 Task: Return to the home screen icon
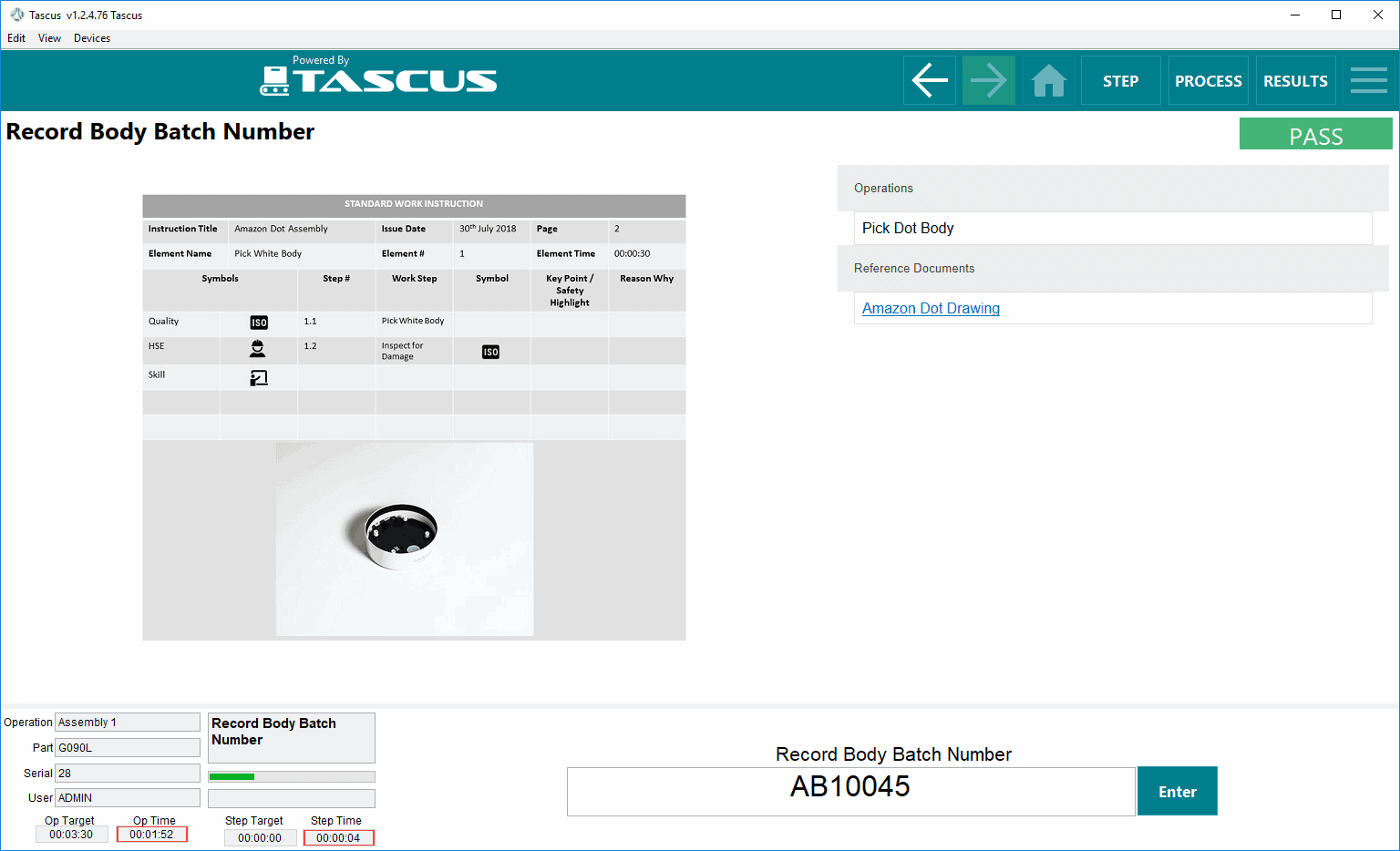tap(1049, 80)
